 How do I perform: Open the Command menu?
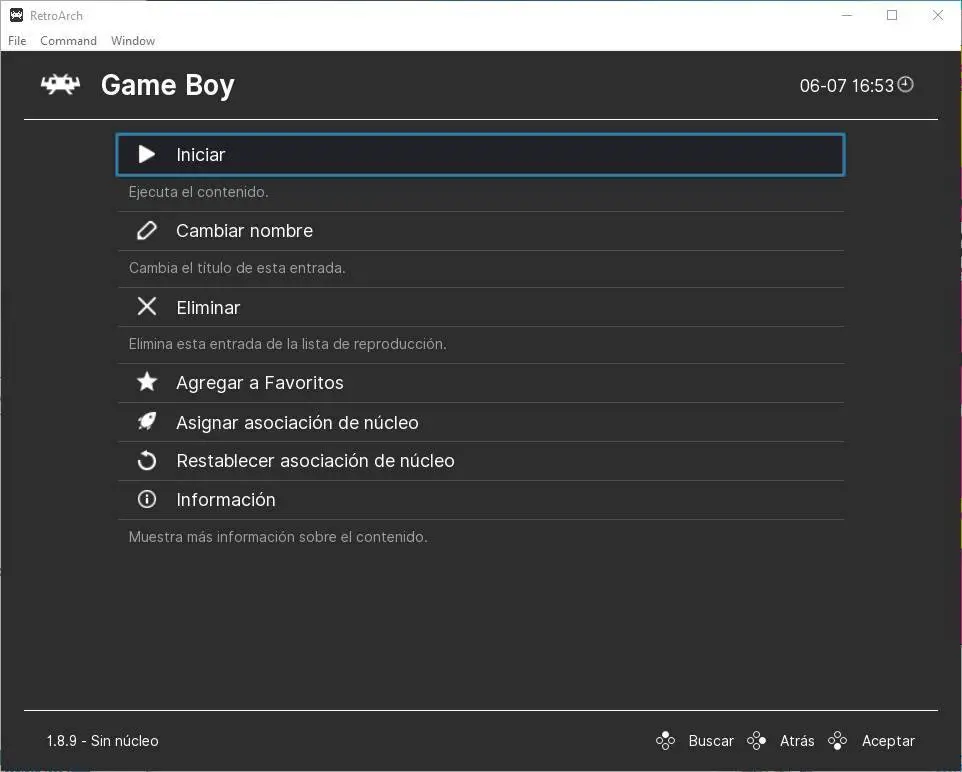click(x=68, y=41)
